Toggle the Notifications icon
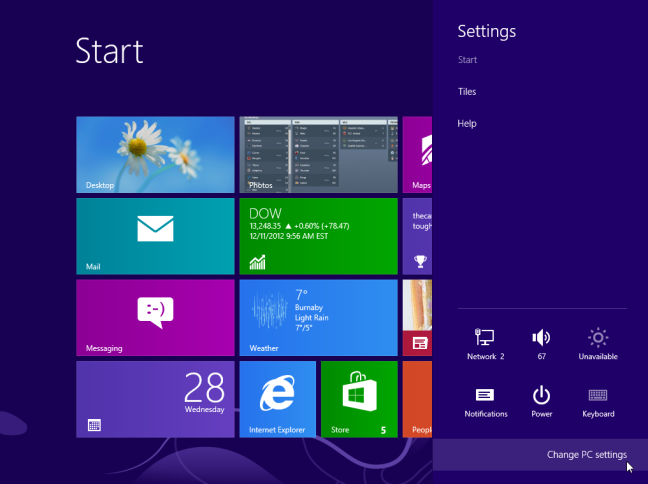The height and width of the screenshot is (484, 648). click(x=486, y=402)
